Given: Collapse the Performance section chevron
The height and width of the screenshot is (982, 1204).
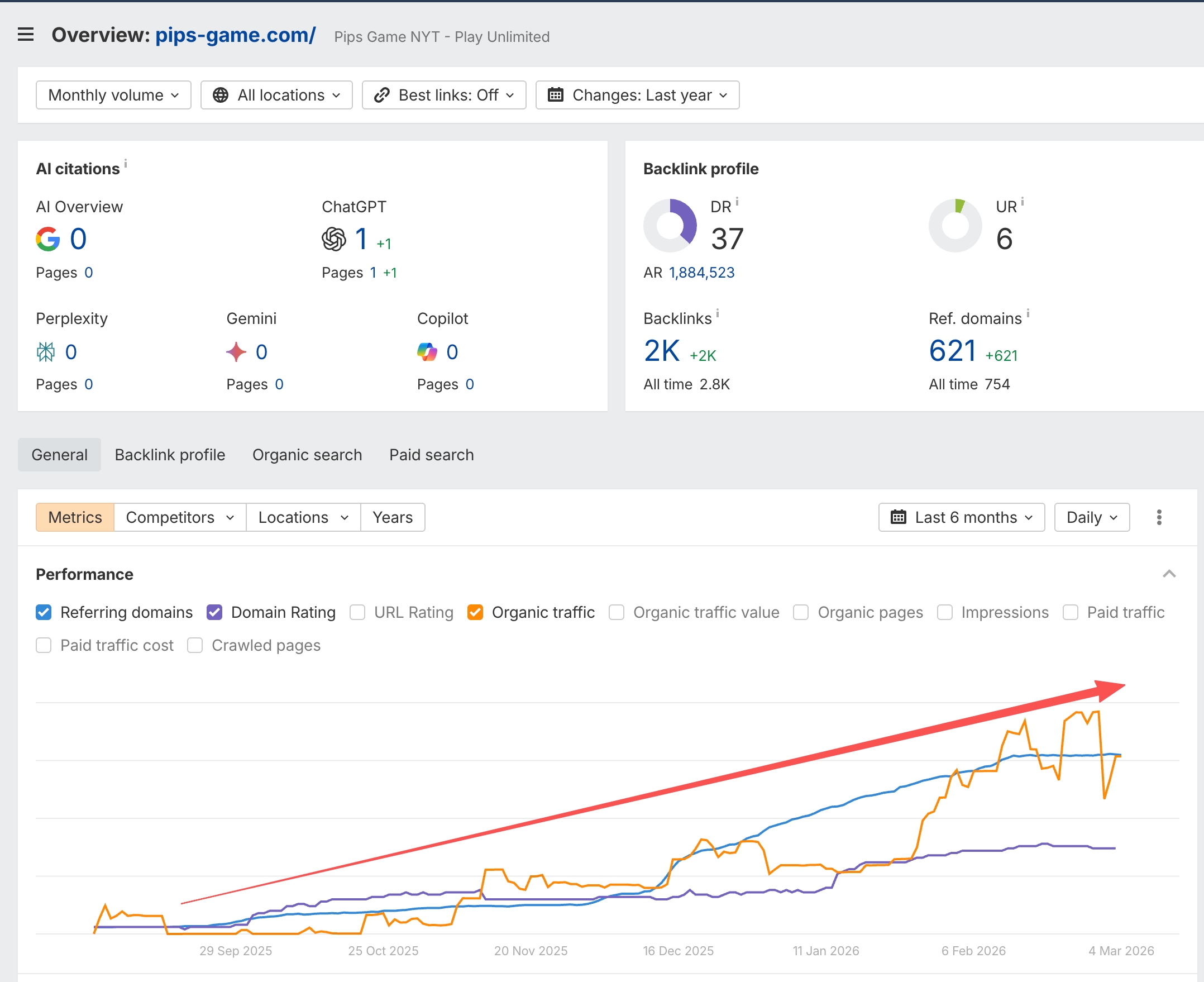Looking at the screenshot, I should coord(1168,574).
